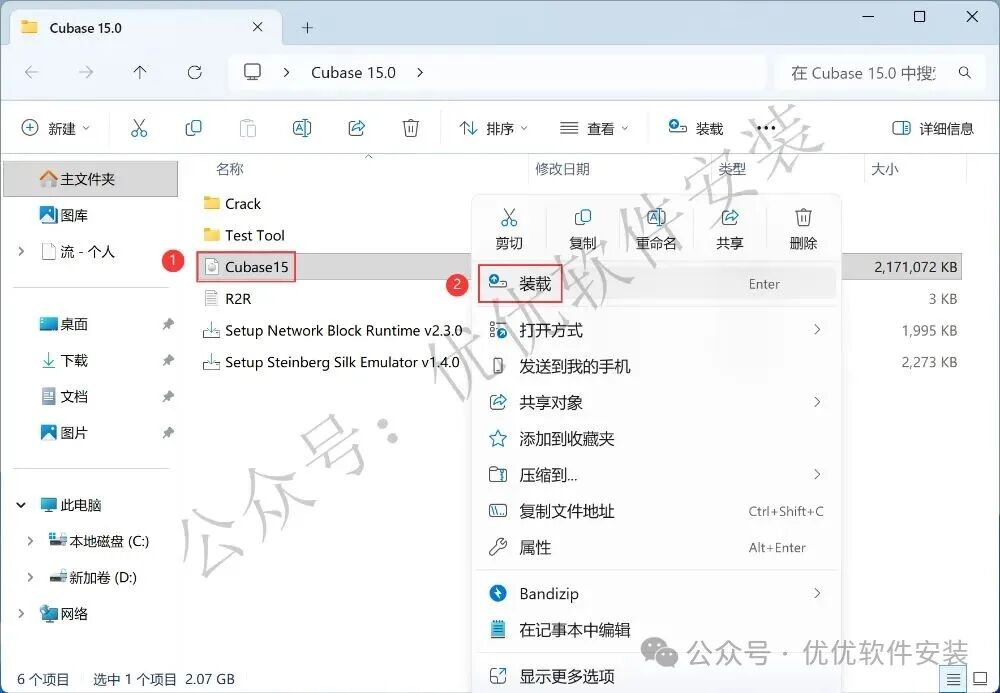Click the Cut scissors icon in toolbar
The width and height of the screenshot is (1000, 693).
(139, 128)
